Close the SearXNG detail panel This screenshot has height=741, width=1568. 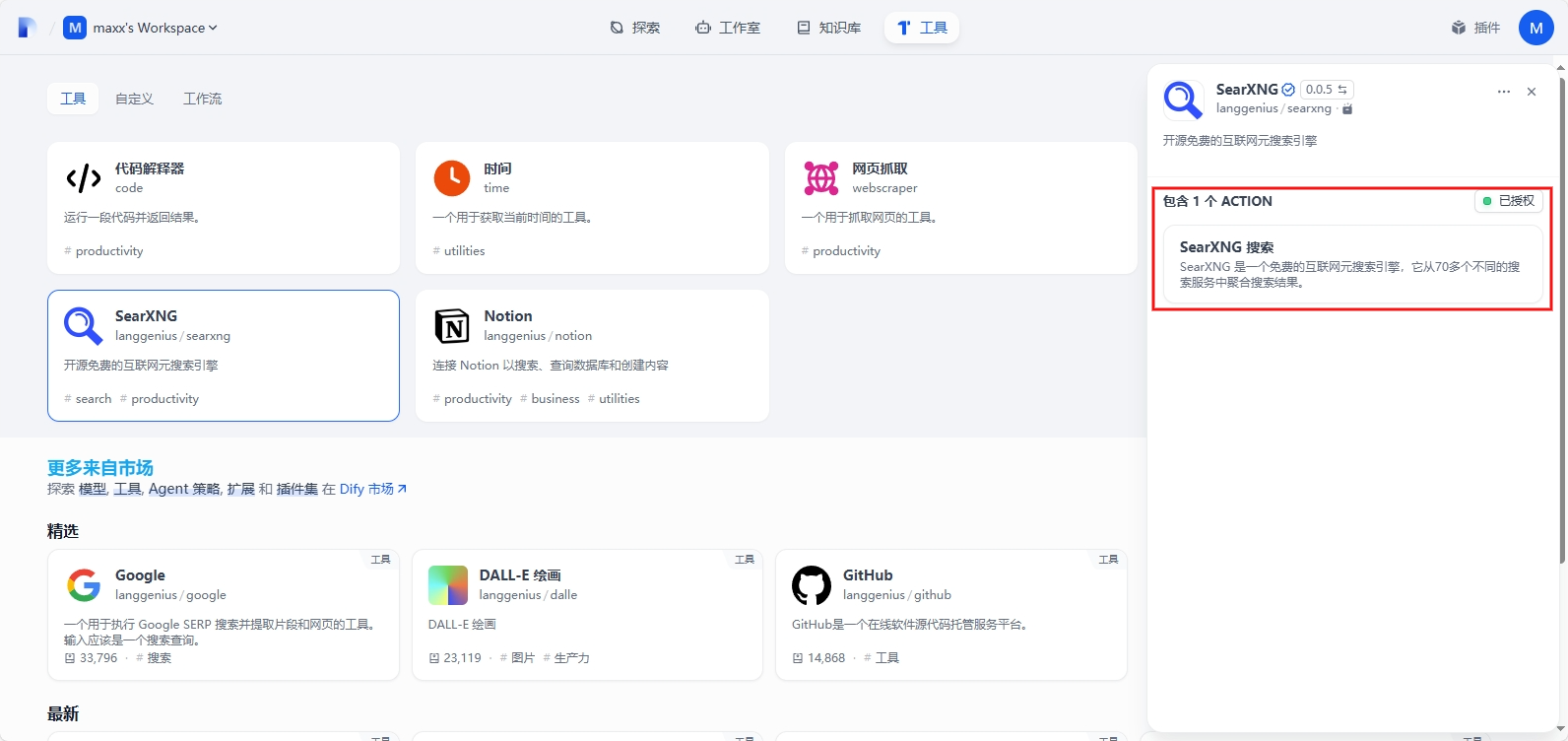pyautogui.click(x=1532, y=92)
